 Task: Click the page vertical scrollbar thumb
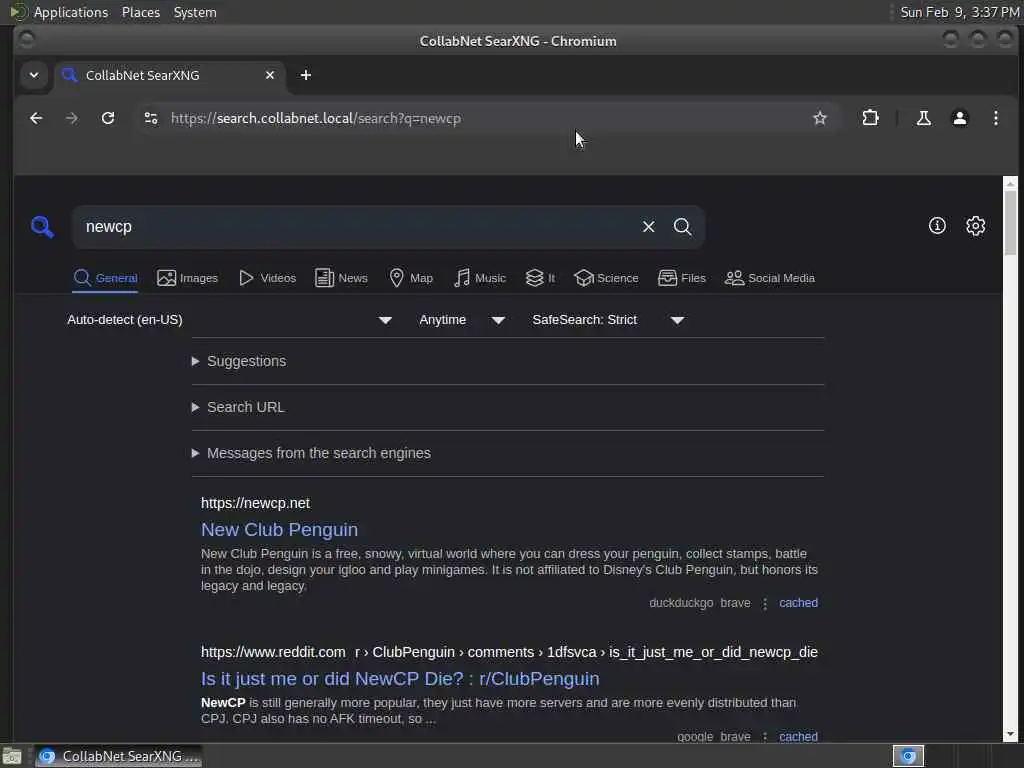tap(1010, 222)
